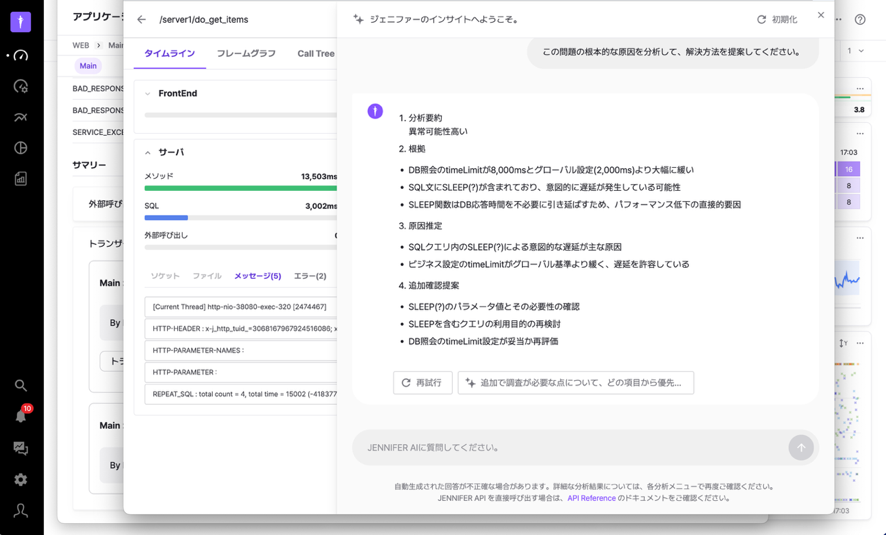The image size is (886, 535).
Task: Switch to the フレームグラフ tab
Action: coord(246,54)
